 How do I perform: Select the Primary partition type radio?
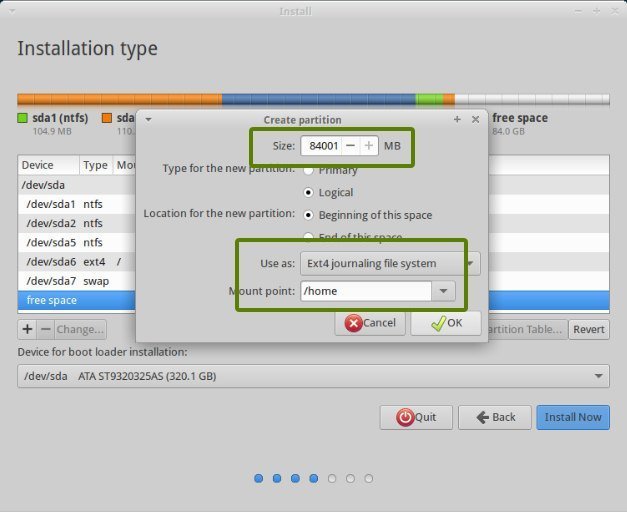coord(308,171)
